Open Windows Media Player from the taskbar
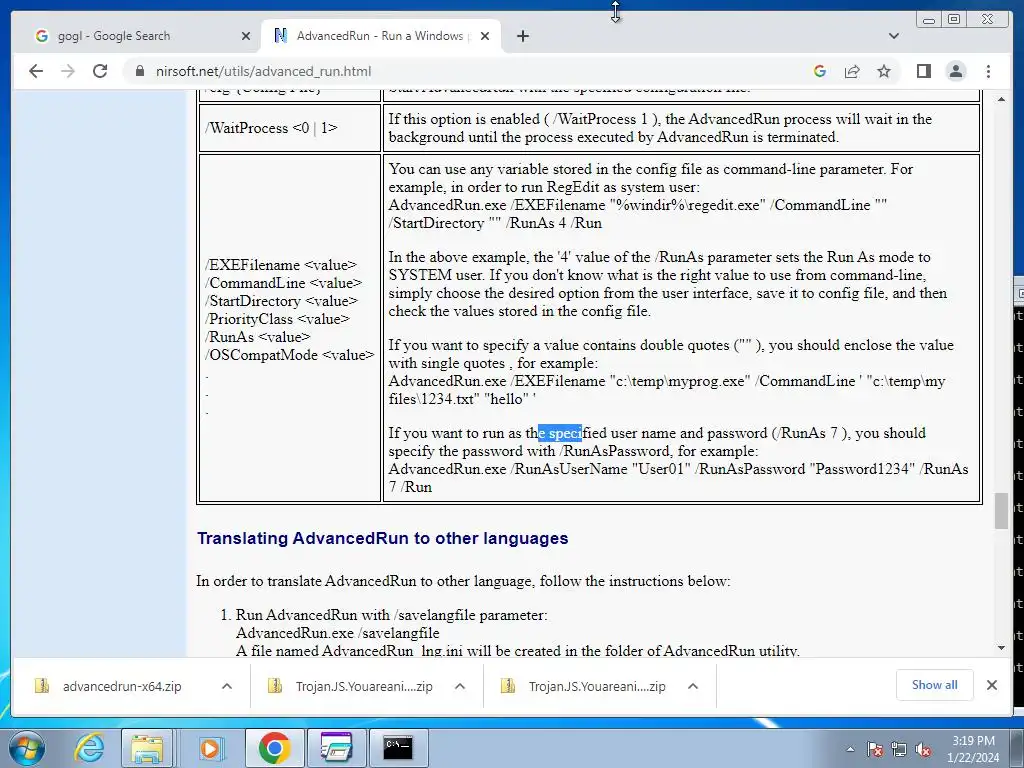The height and width of the screenshot is (768, 1024). (x=210, y=748)
